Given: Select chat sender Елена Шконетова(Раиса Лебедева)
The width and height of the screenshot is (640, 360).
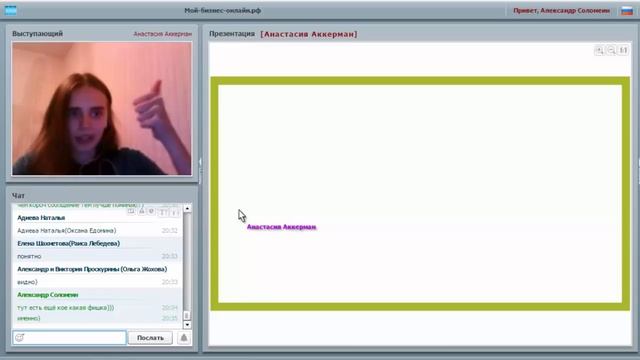Looking at the screenshot, I should 69,243.
